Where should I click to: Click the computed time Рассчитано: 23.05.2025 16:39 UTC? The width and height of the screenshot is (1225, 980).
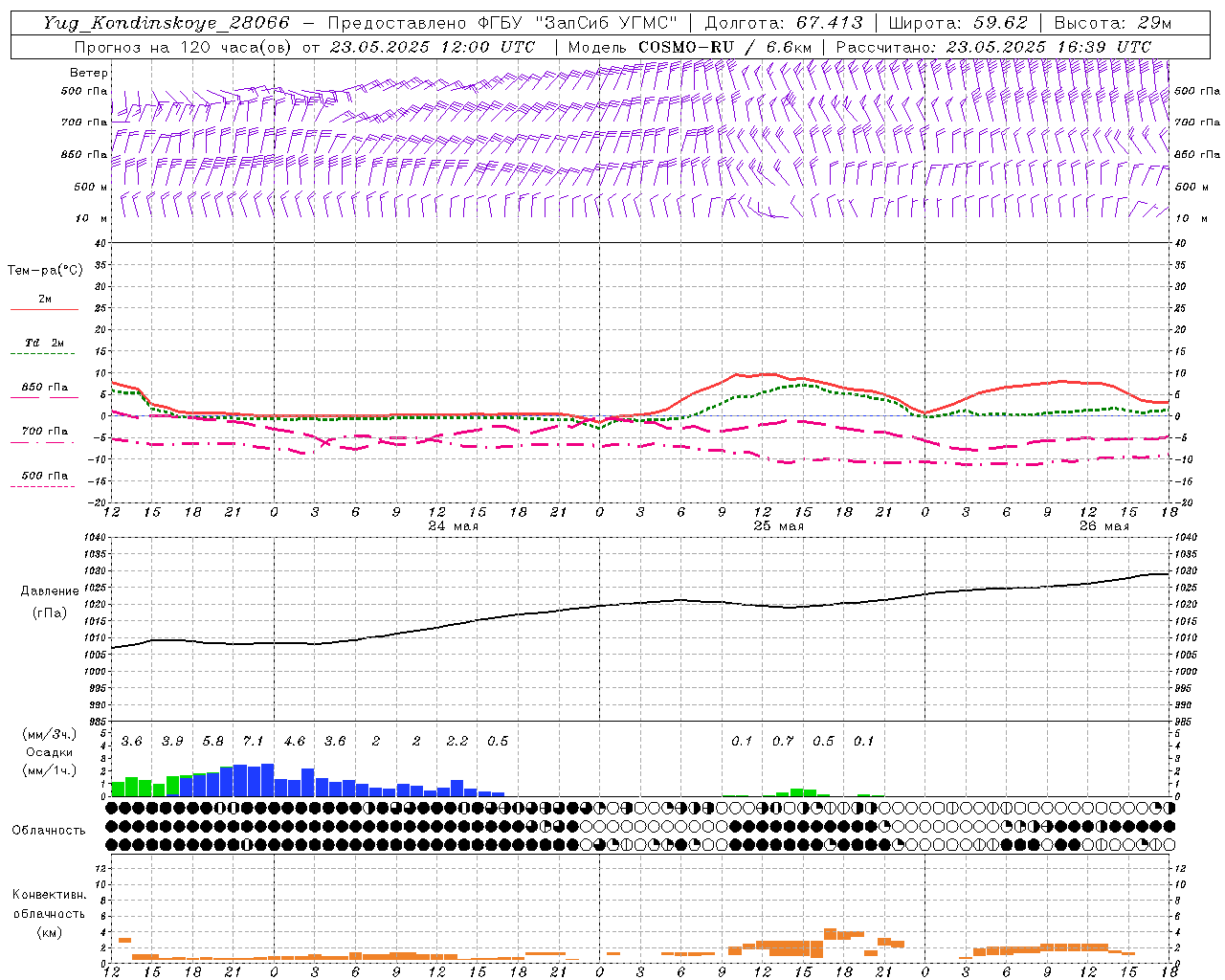993,47
